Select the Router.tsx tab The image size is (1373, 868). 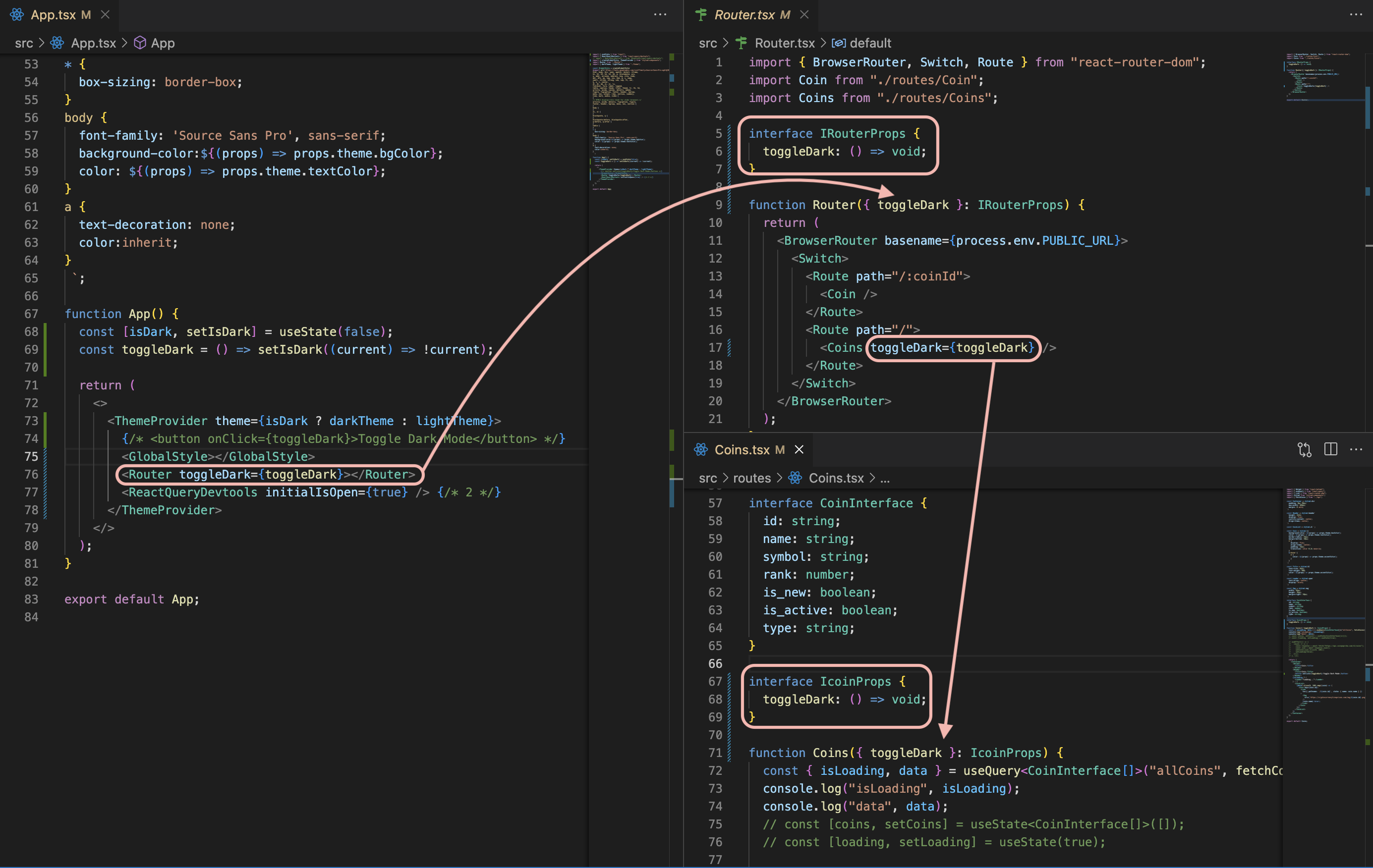click(x=744, y=15)
